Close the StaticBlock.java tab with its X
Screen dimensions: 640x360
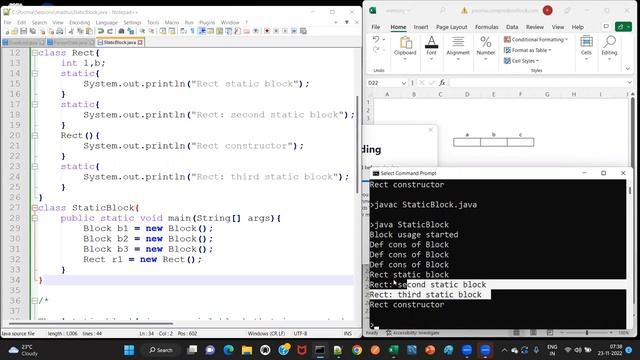tap(140, 42)
